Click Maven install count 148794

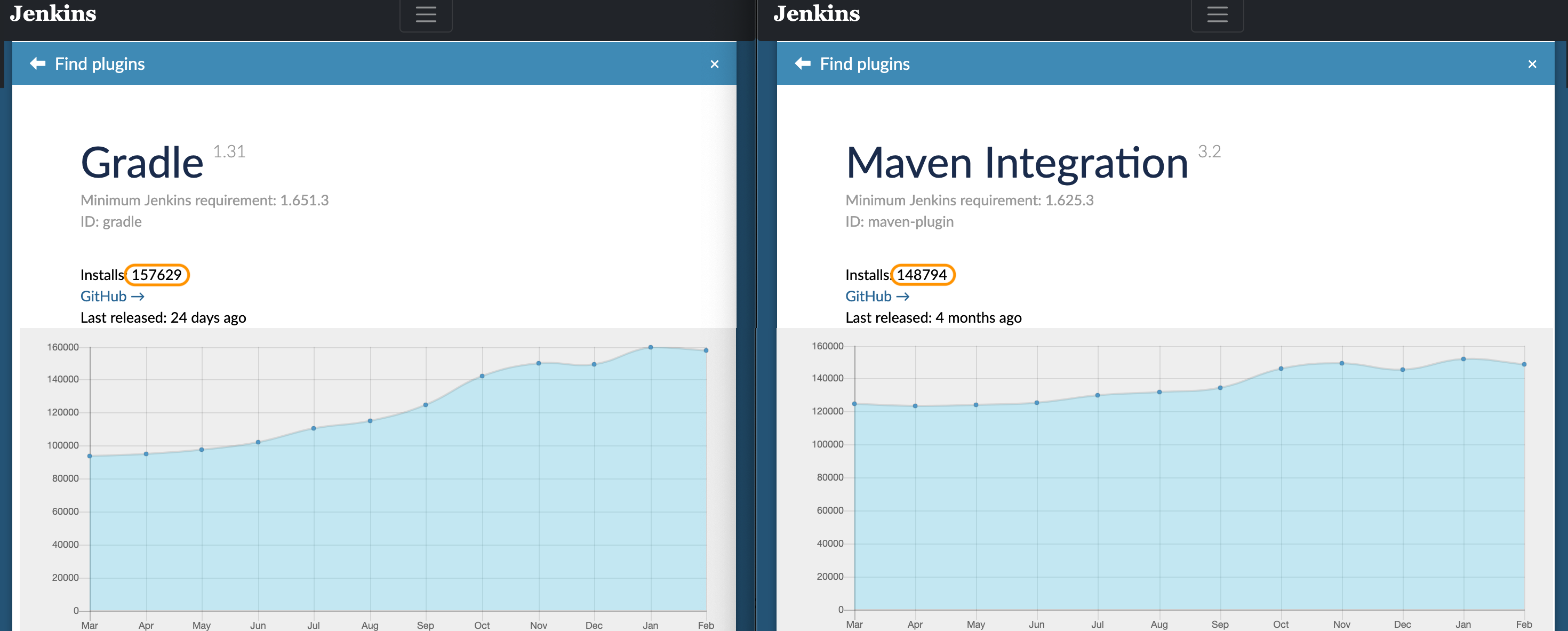(922, 275)
